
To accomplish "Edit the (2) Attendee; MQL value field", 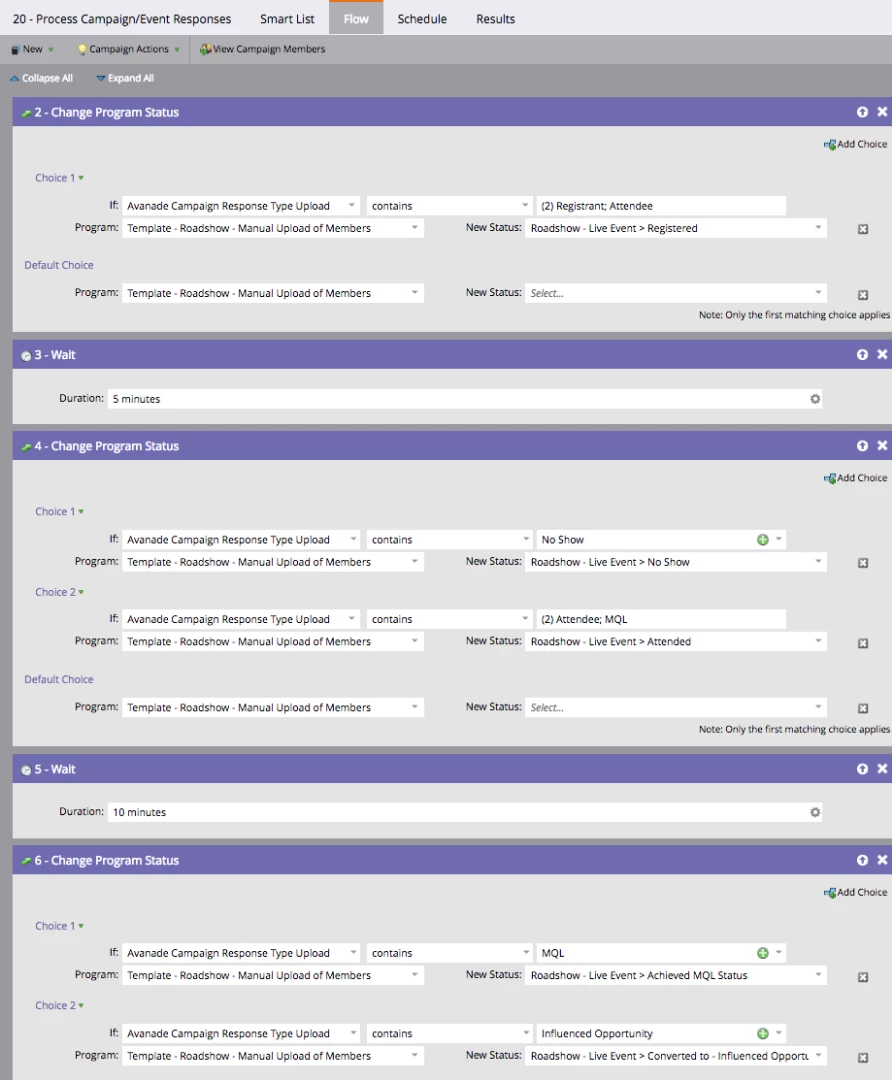I will point(661,619).
